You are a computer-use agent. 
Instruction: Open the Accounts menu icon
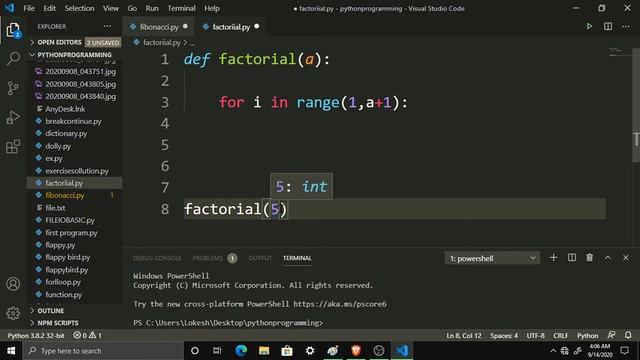point(13,284)
